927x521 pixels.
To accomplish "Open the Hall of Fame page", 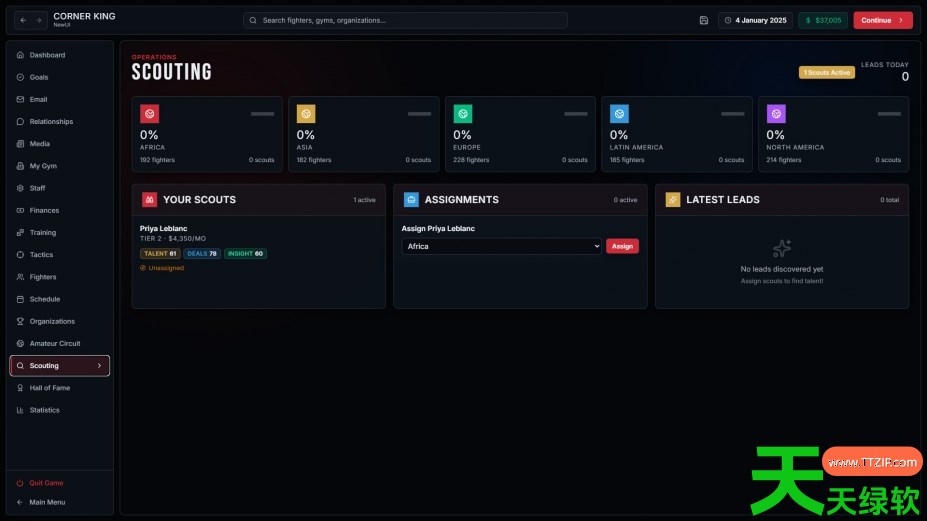I will click(x=59, y=388).
